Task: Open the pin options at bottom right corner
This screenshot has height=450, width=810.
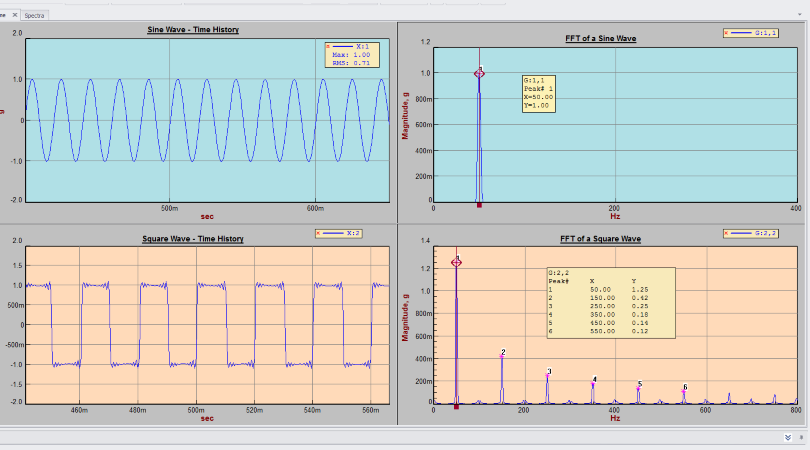Action: point(800,437)
